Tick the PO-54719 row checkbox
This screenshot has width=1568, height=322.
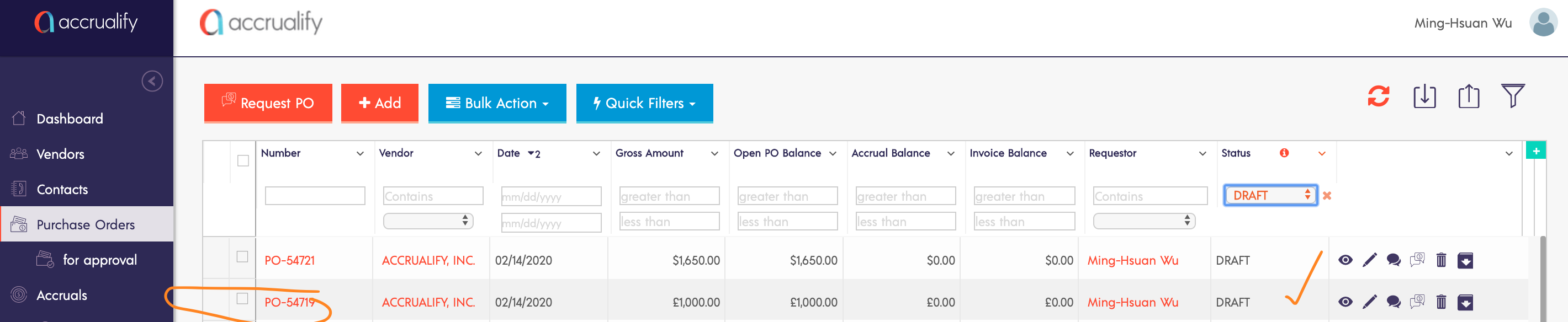pos(242,299)
